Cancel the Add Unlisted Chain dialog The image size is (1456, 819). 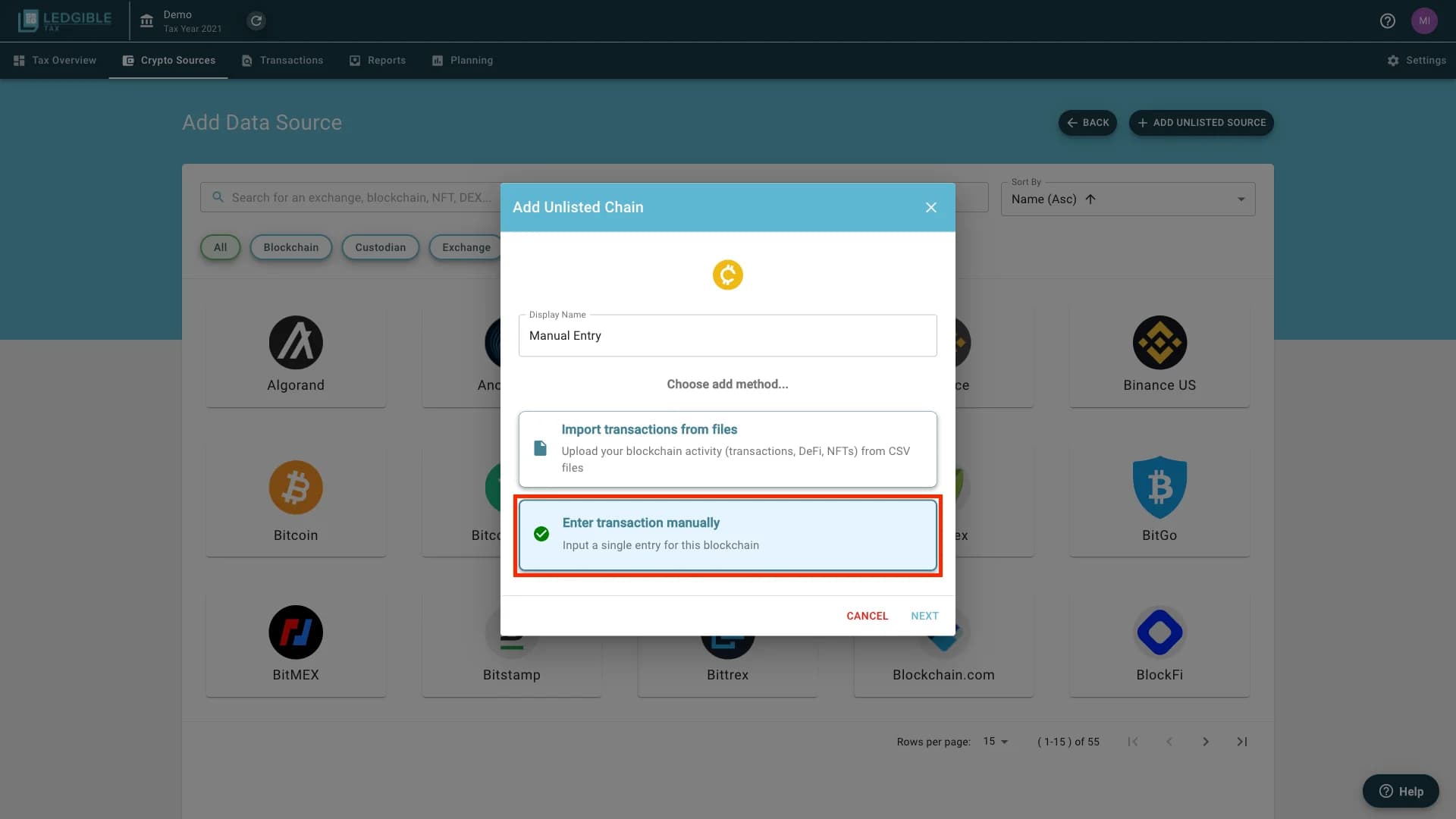[867, 616]
